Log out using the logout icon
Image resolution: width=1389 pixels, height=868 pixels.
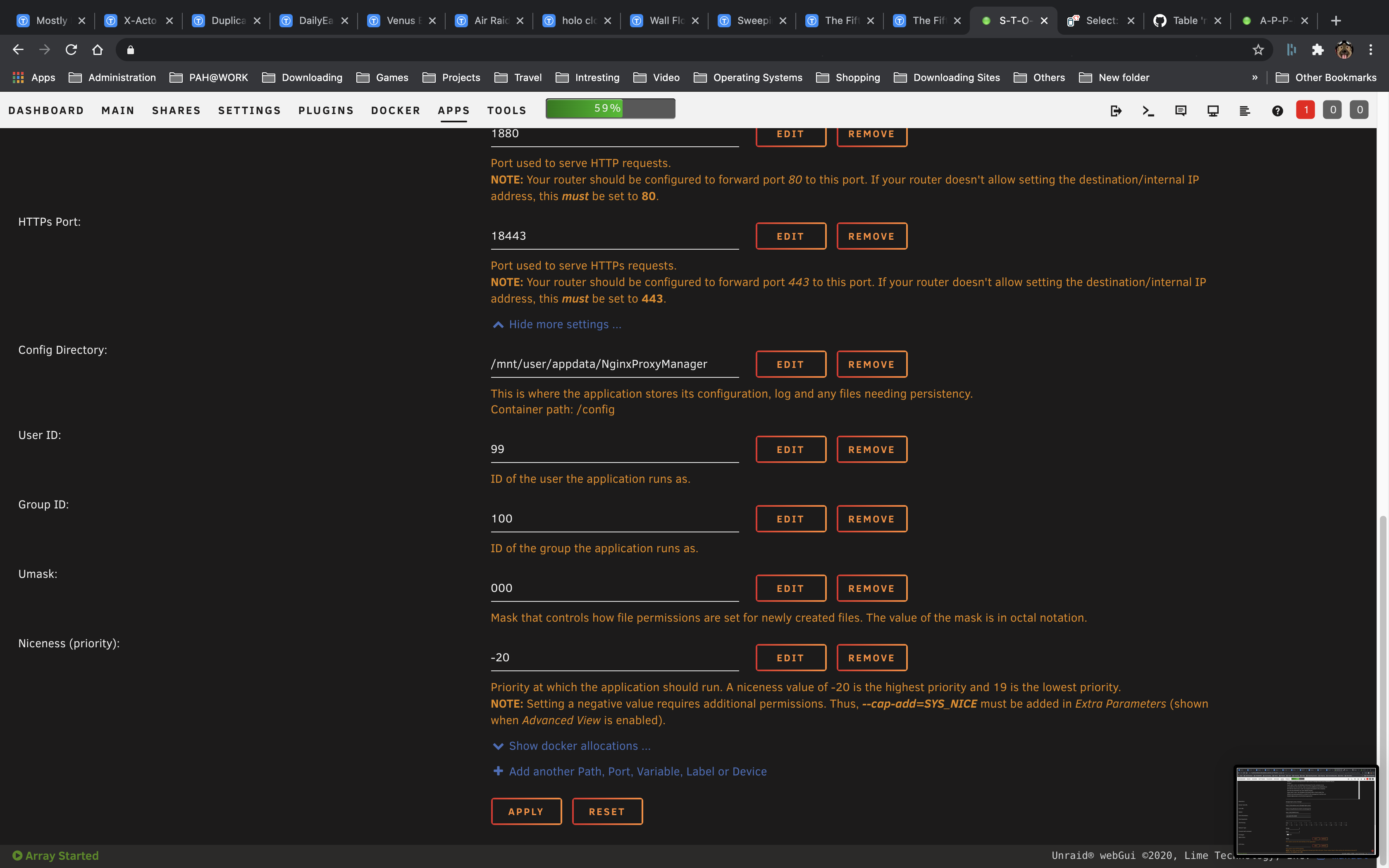1116,110
